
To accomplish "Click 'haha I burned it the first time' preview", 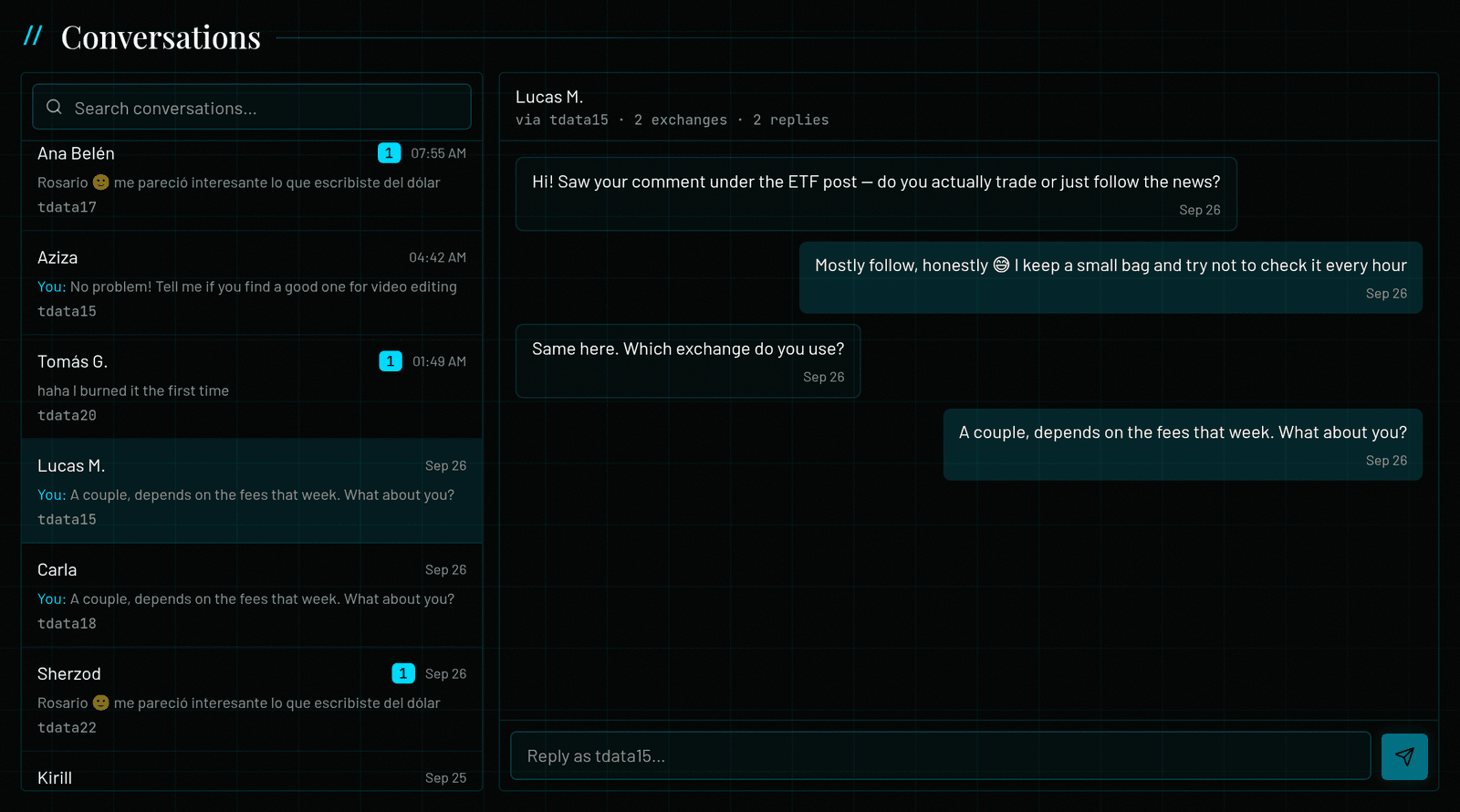I will tap(133, 390).
